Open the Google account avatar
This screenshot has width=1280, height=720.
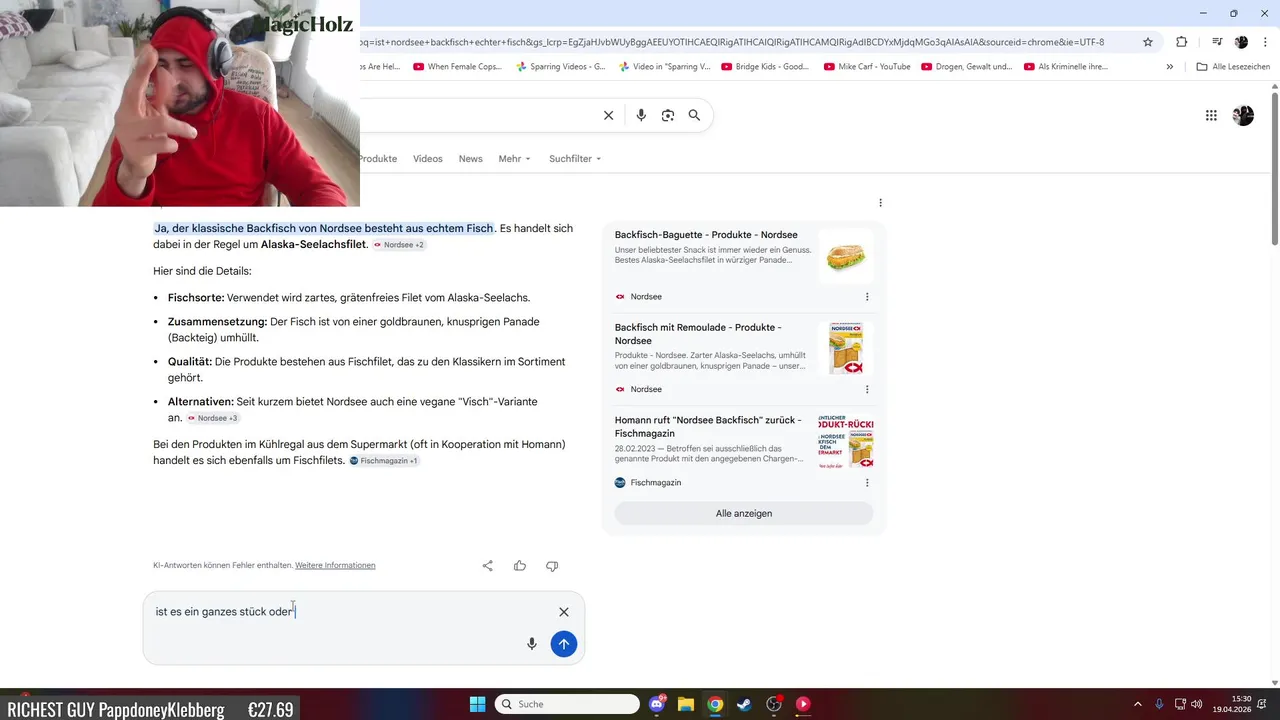point(1243,115)
